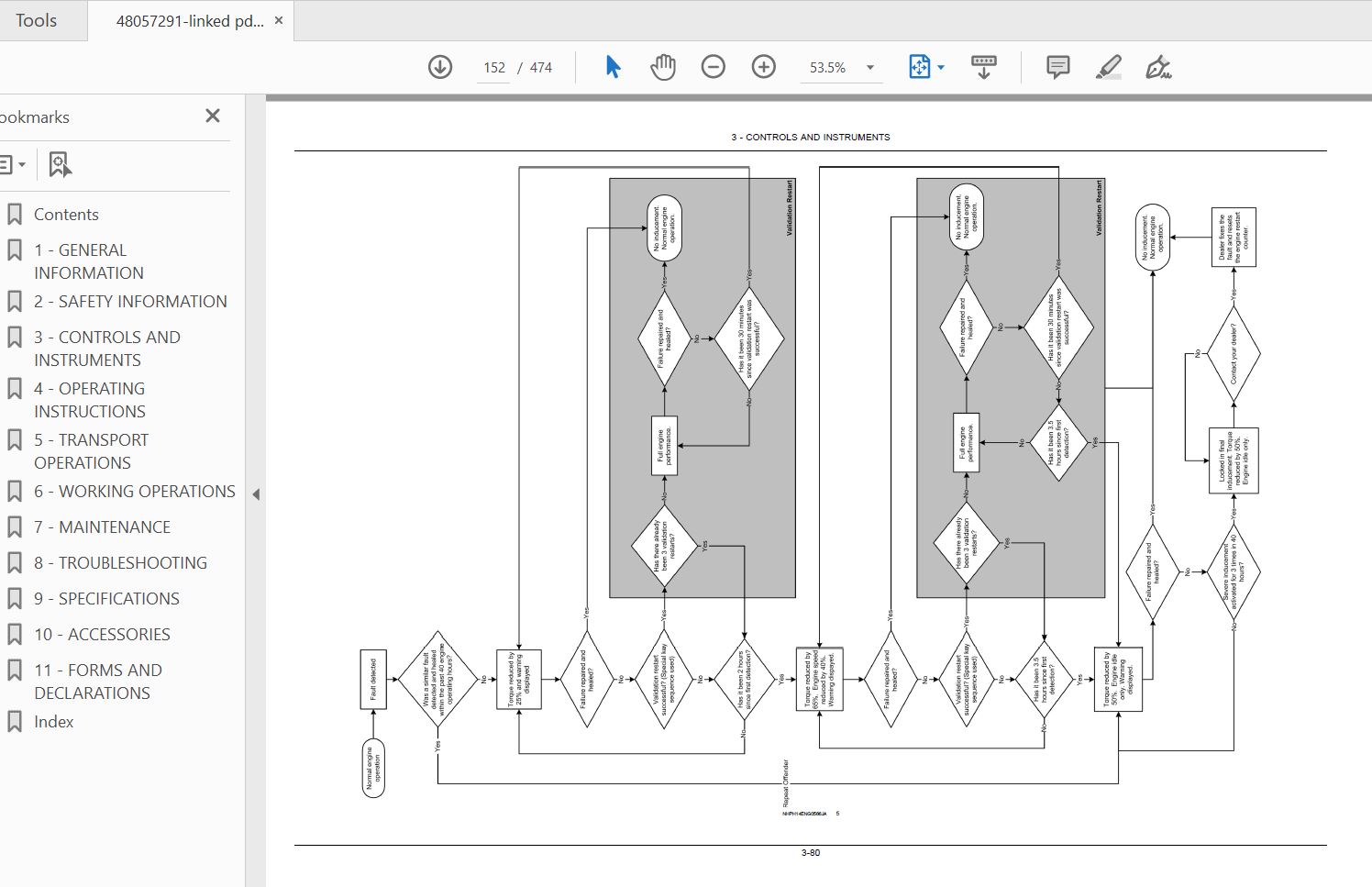Collapse the bookmarks pane with side arrow
The height and width of the screenshot is (887, 1372).
coord(257,494)
